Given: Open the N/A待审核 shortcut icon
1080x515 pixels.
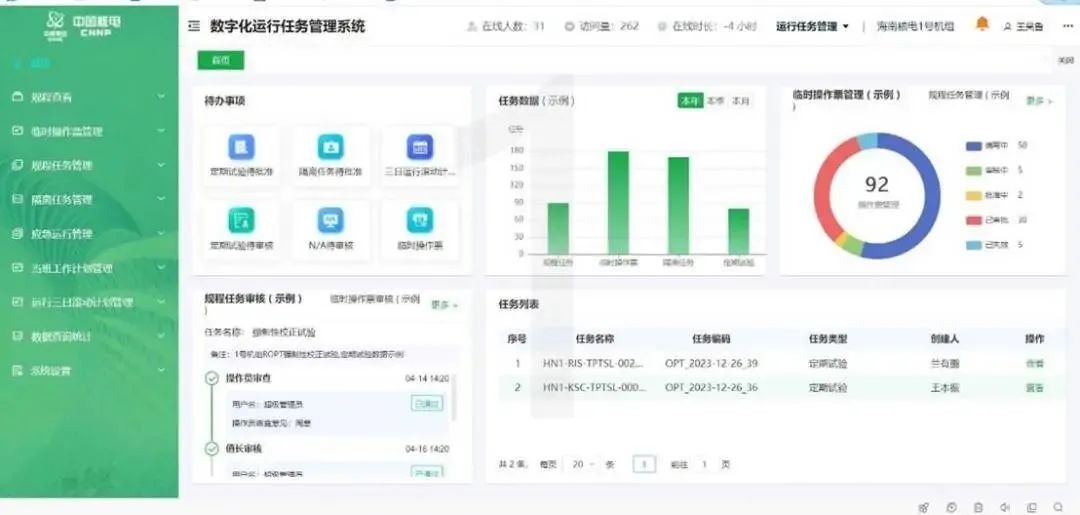Looking at the screenshot, I should tap(331, 221).
